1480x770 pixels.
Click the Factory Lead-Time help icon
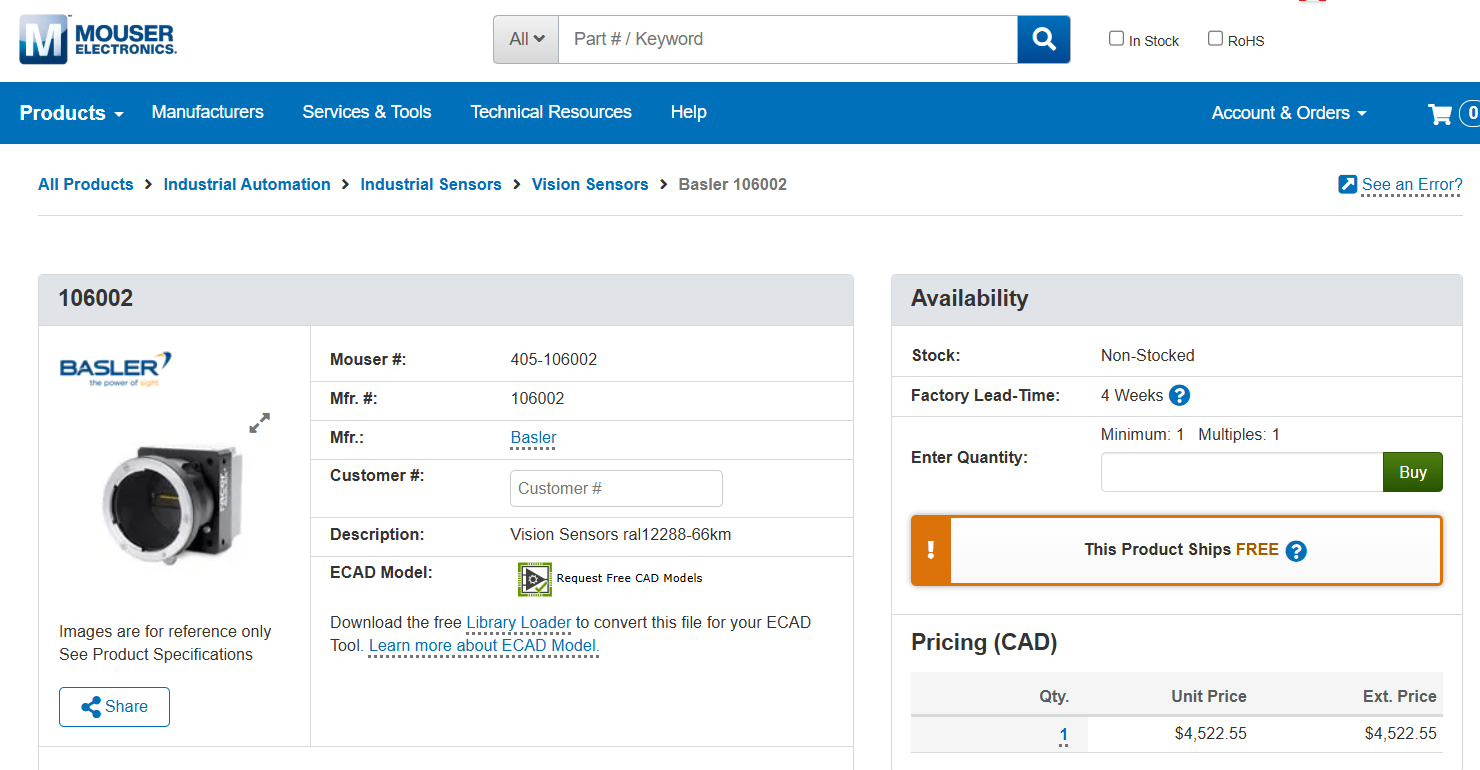1179,396
